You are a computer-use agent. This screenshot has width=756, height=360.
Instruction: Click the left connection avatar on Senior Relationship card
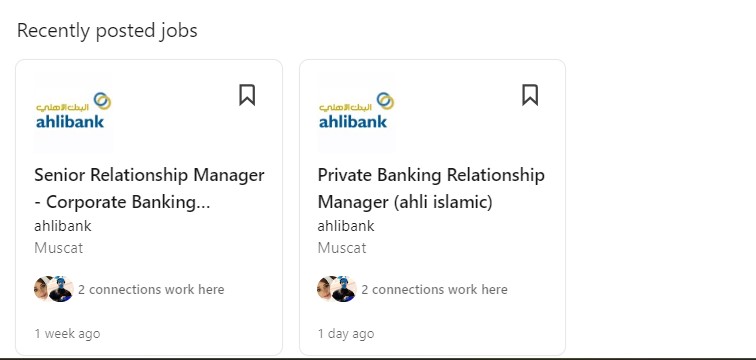(x=41, y=289)
